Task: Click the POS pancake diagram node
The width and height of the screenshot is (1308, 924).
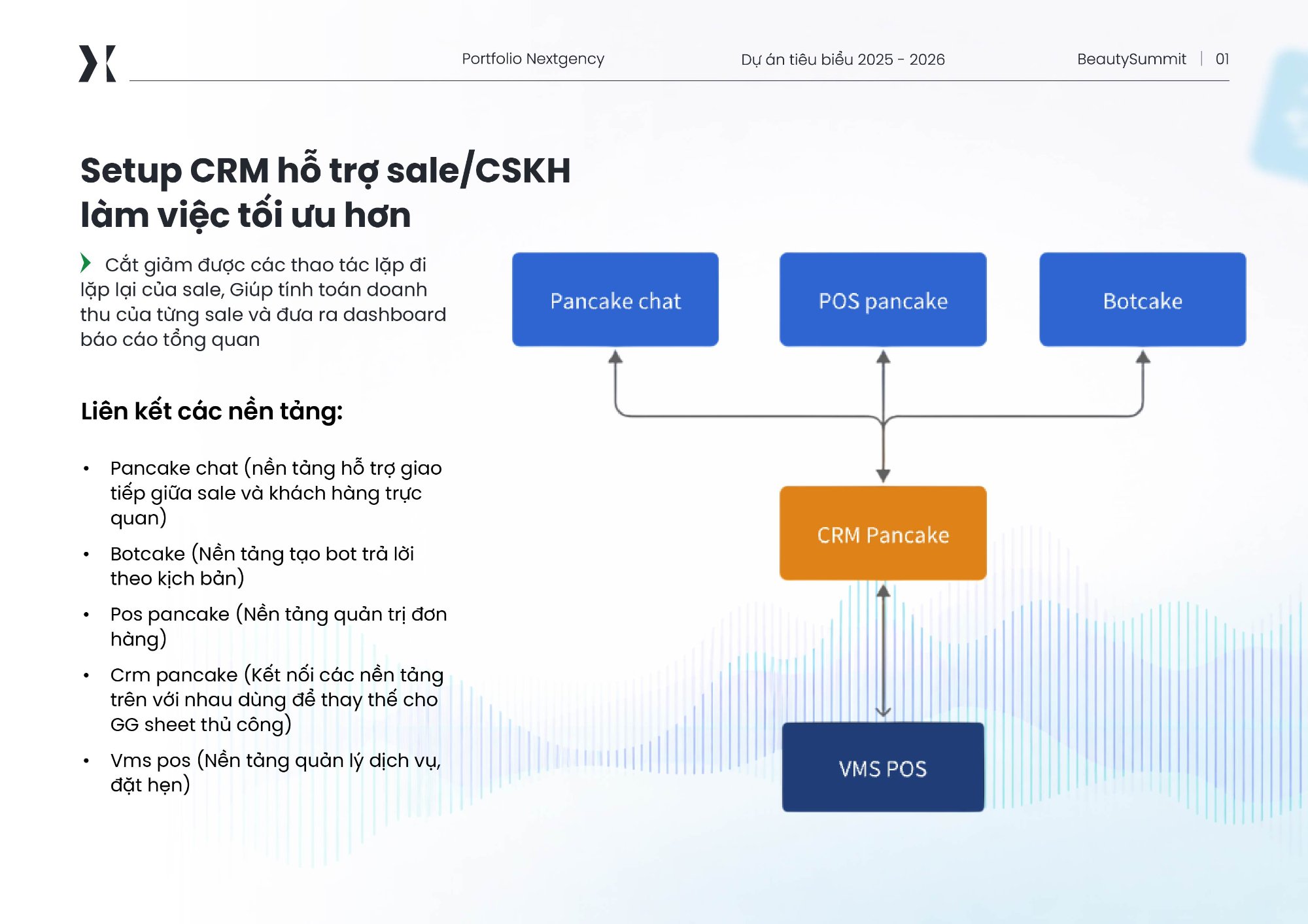Action: click(x=883, y=301)
